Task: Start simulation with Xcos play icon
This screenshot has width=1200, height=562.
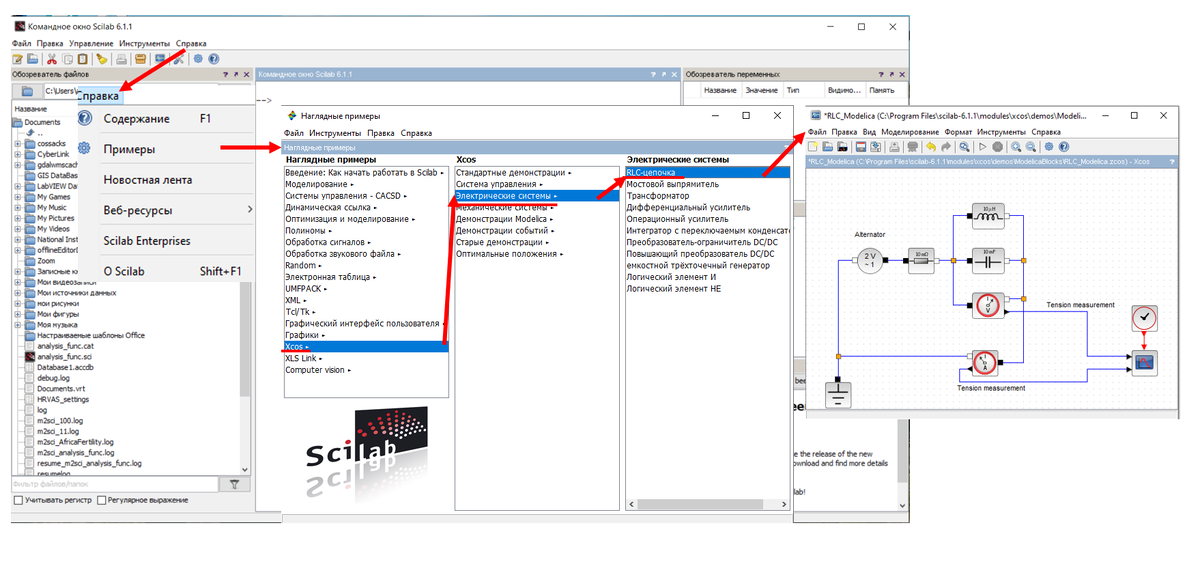Action: tap(982, 146)
